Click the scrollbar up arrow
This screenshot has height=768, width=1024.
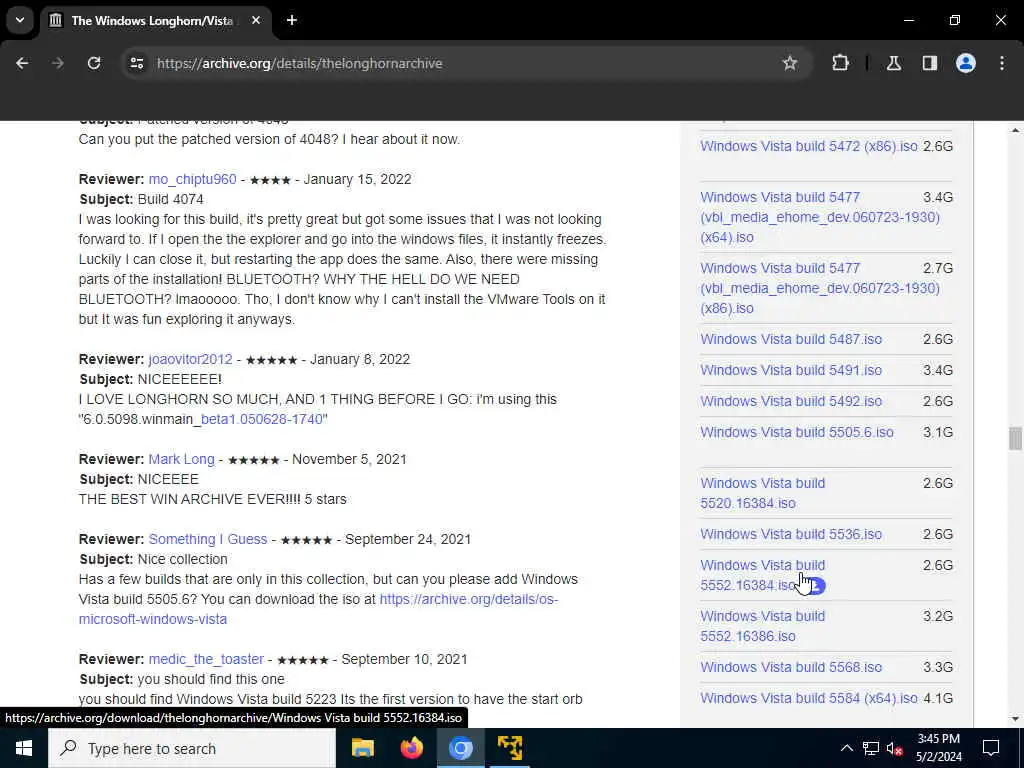(x=1015, y=130)
